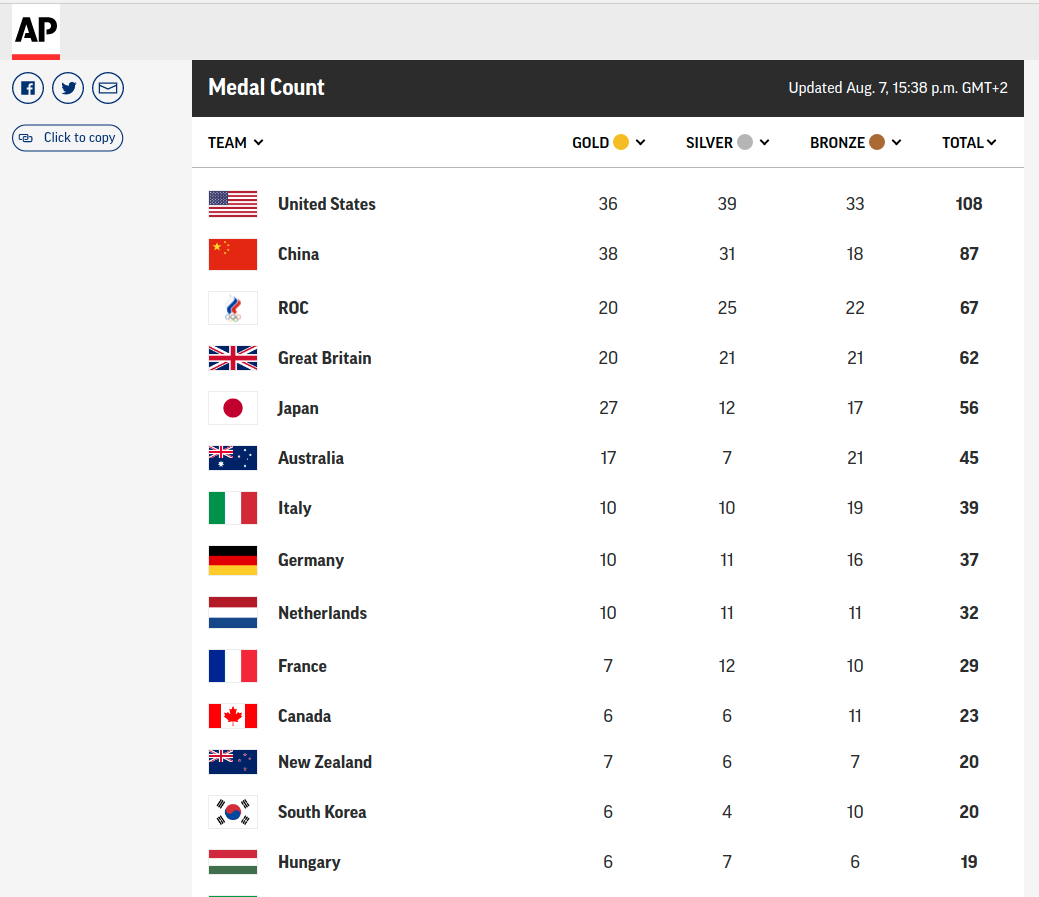Click the bronze medal circle icon

(877, 142)
